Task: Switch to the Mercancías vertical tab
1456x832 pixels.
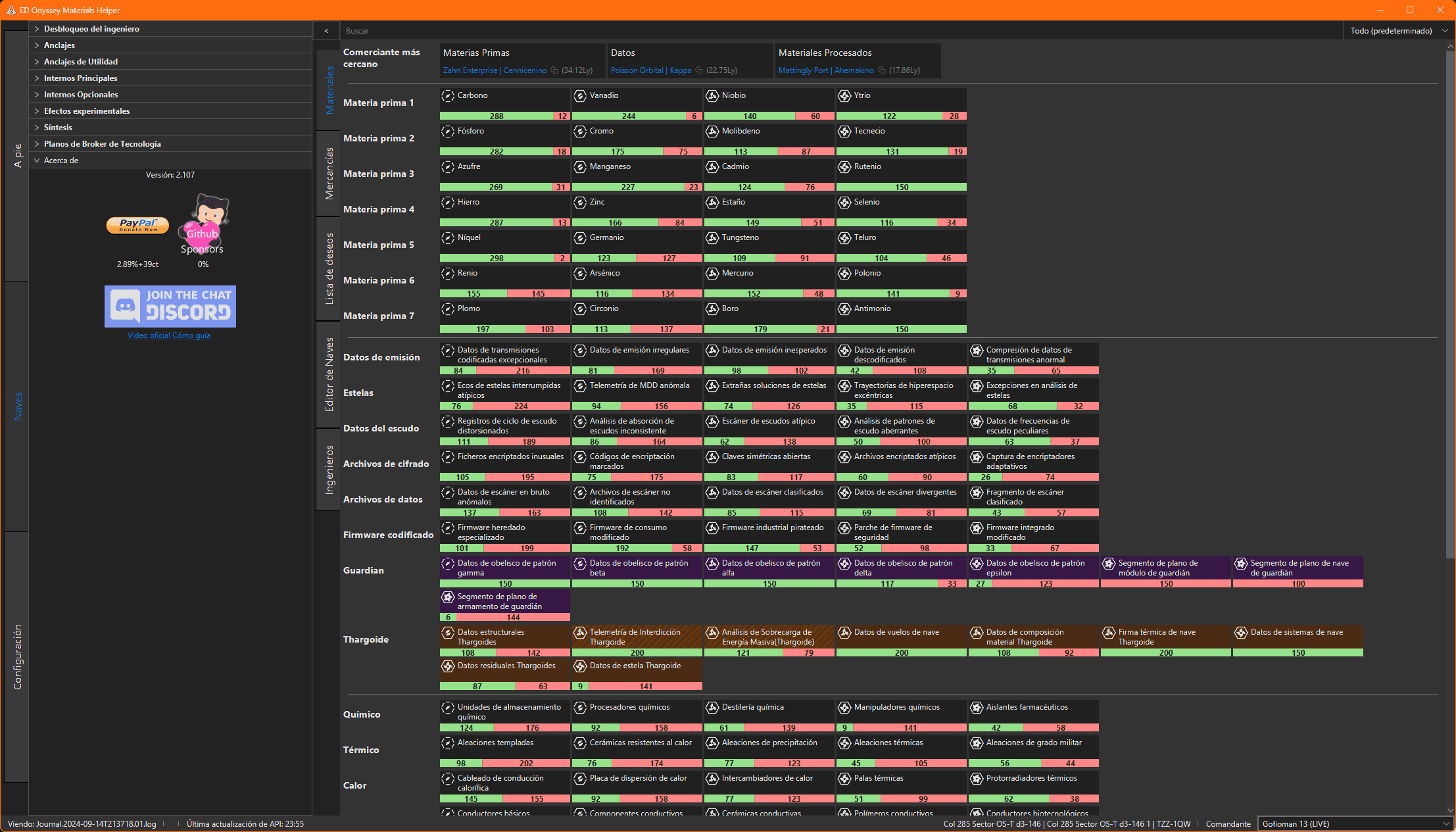Action: coord(329,174)
